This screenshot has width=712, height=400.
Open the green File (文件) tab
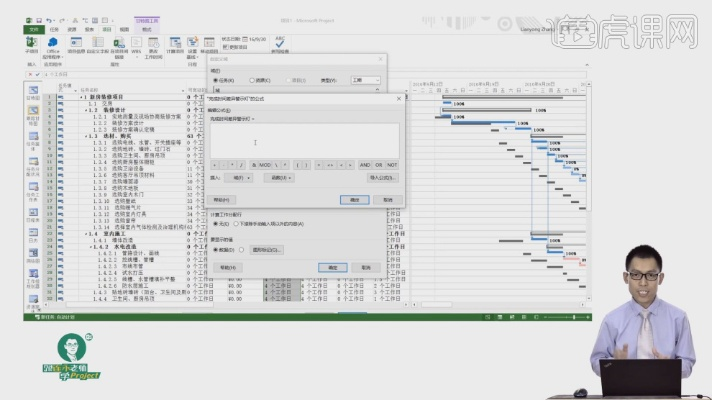pyautogui.click(x=33, y=30)
